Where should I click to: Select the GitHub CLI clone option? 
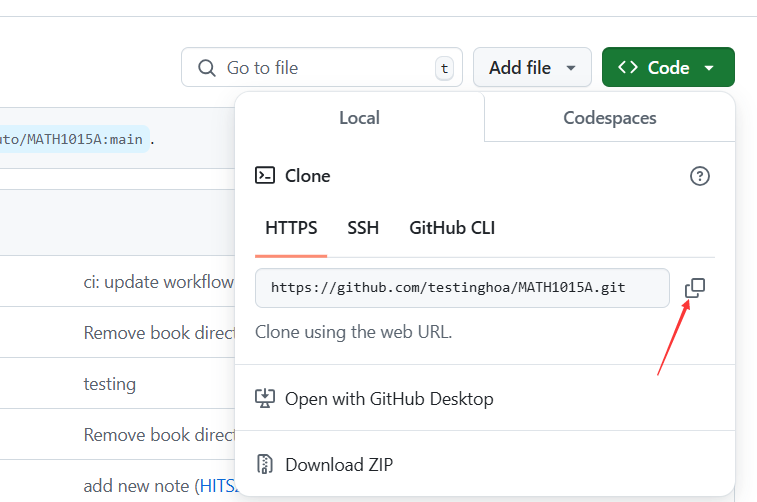click(x=452, y=228)
